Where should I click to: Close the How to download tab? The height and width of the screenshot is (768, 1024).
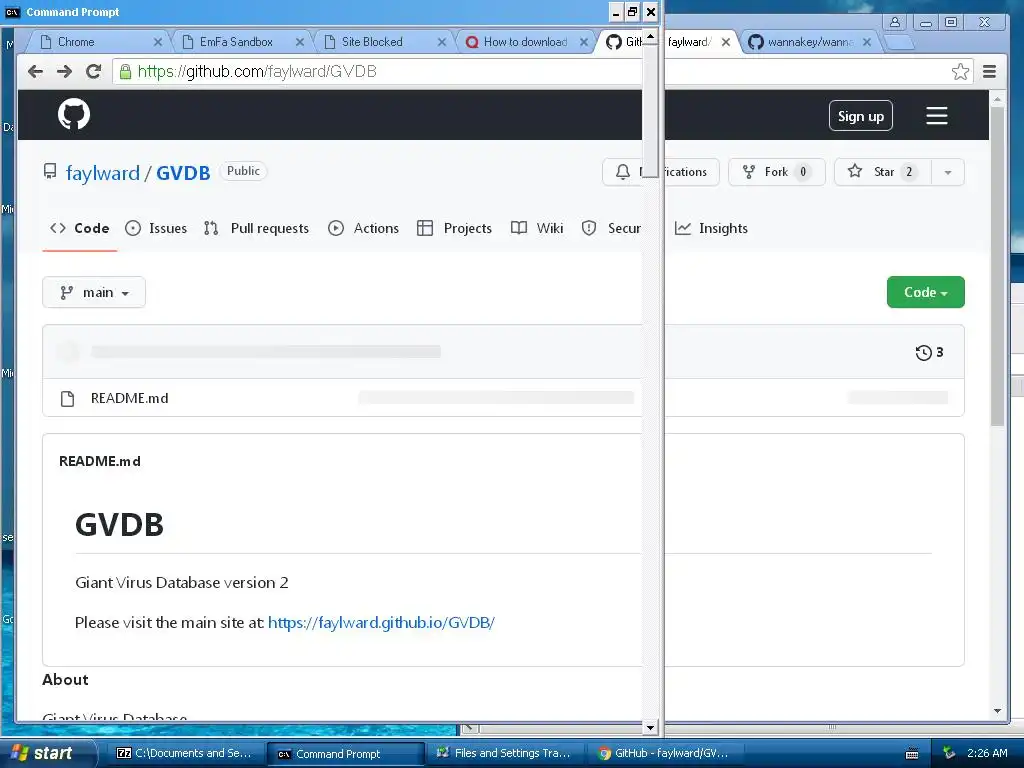pos(584,42)
